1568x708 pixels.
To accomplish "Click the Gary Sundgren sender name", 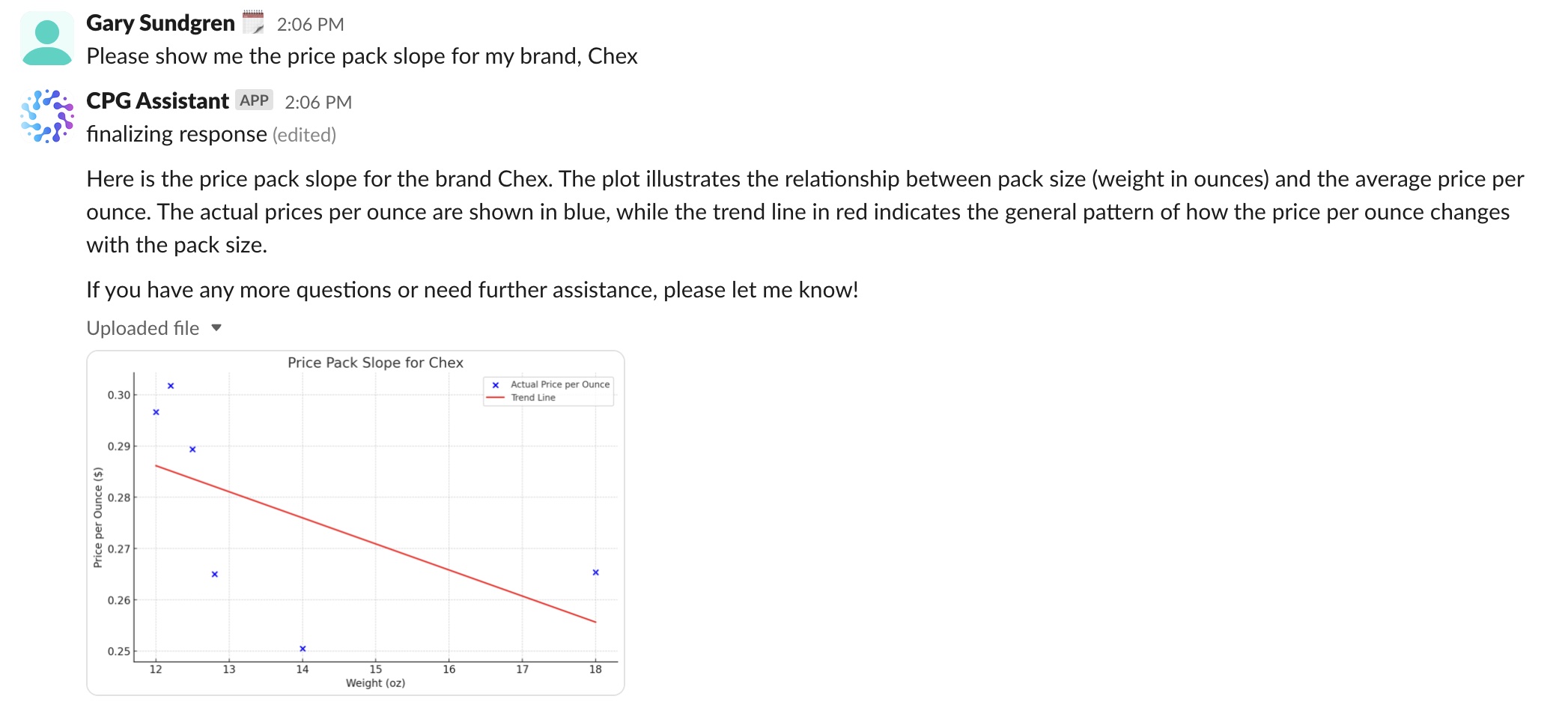I will point(160,23).
